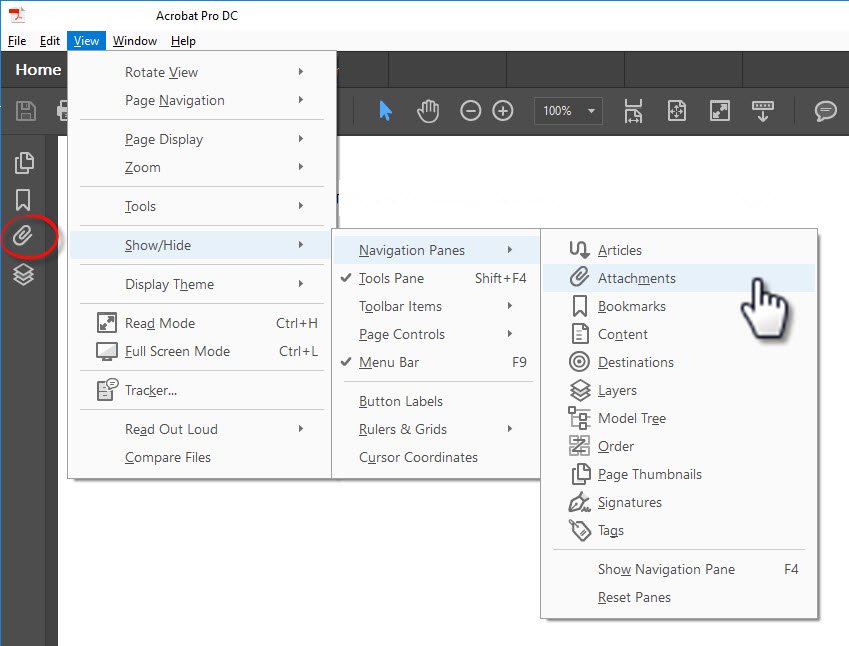Select Attachments in Navigation Panes submenu
This screenshot has height=646, width=849.
tap(636, 278)
